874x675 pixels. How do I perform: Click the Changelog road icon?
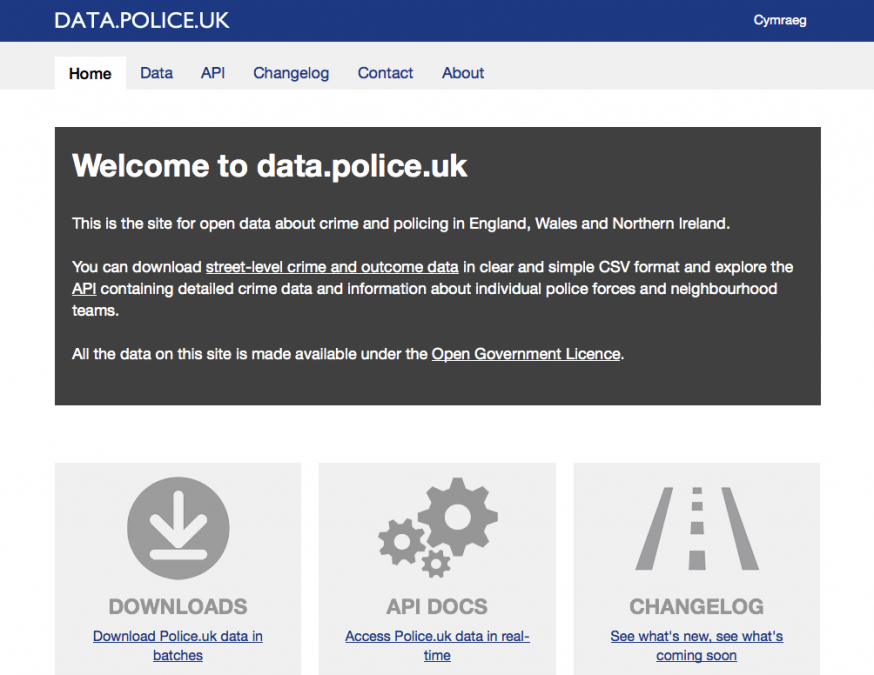(x=697, y=528)
